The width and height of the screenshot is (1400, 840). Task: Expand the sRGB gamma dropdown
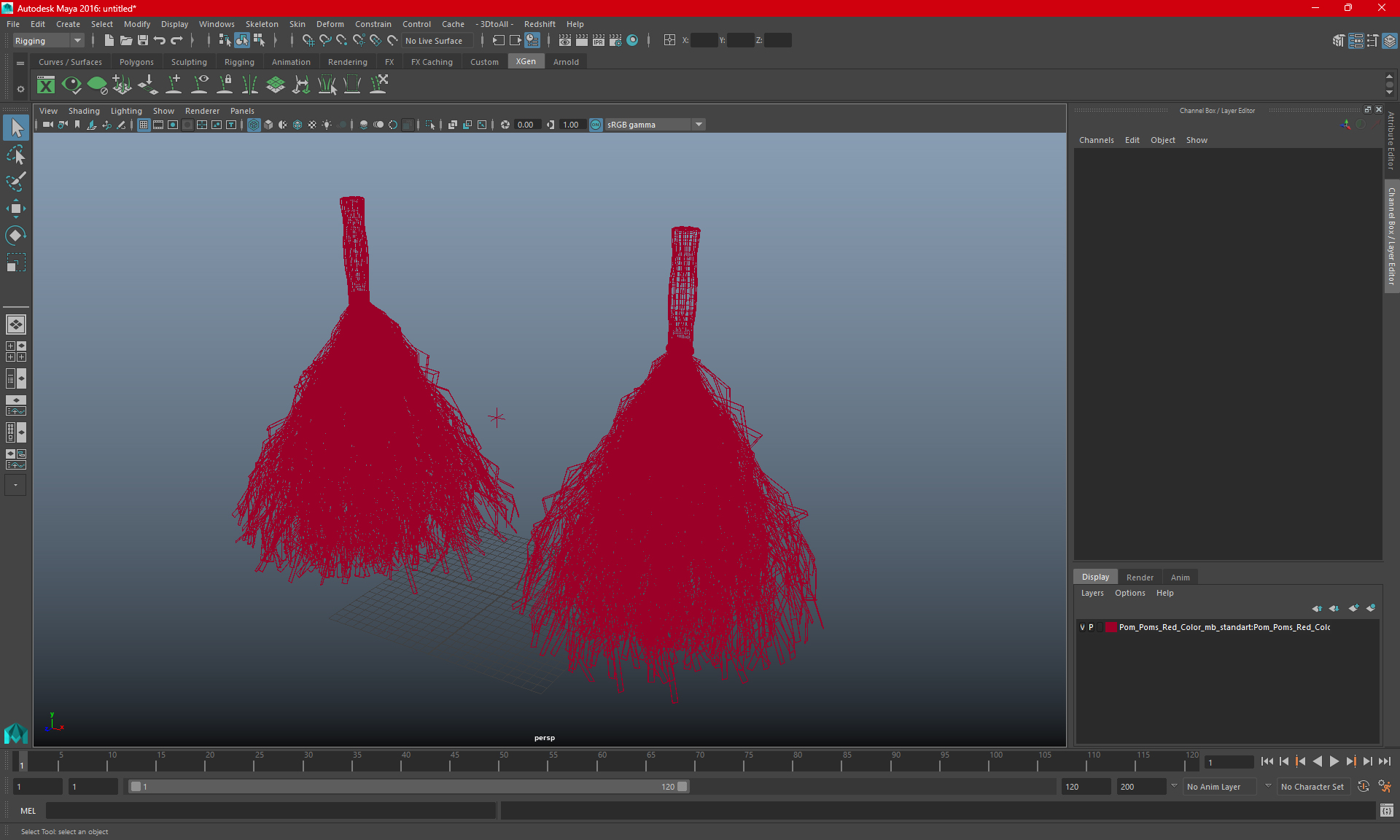699,125
